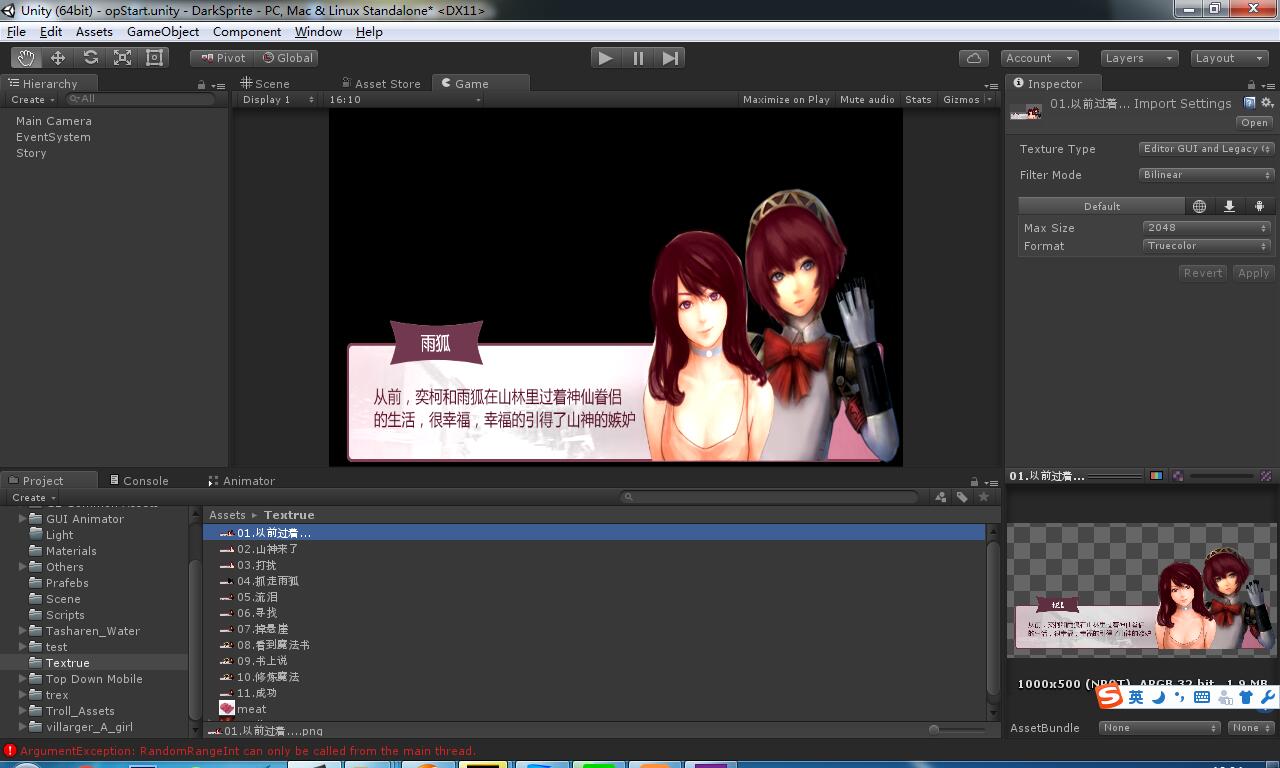This screenshot has height=768, width=1280.
Task: Select the Rect transform tool
Action: (154, 58)
